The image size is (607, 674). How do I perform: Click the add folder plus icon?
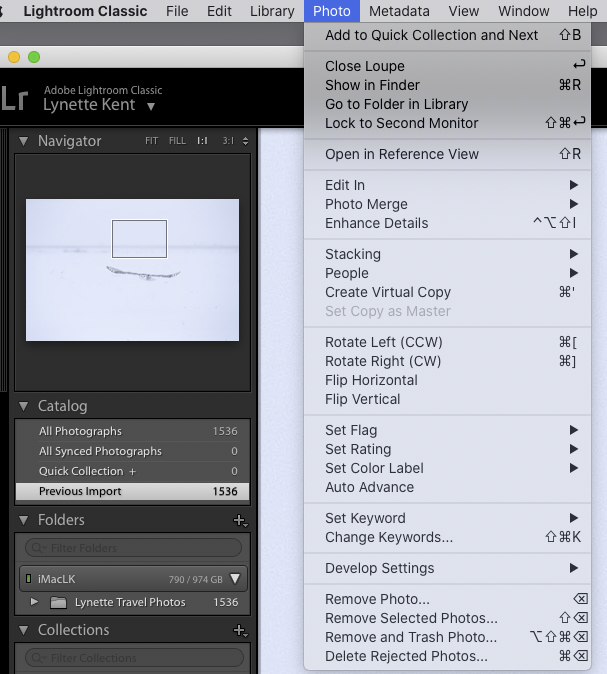(239, 520)
